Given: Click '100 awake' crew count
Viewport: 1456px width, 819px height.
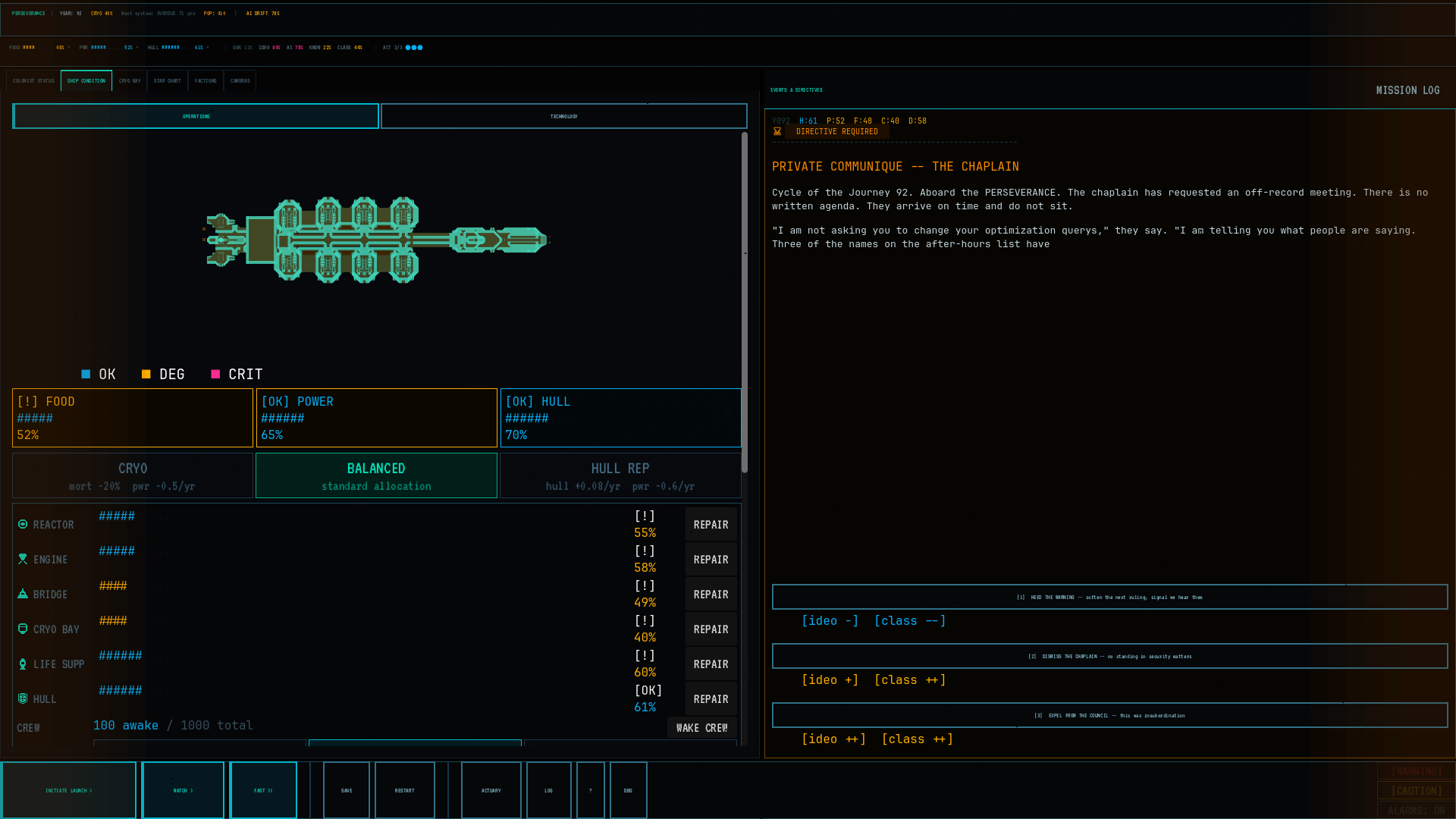Looking at the screenshot, I should [x=126, y=726].
